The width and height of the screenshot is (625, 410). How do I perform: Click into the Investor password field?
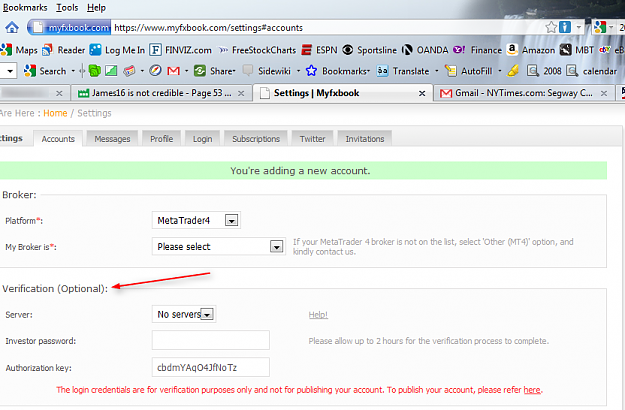coord(210,340)
